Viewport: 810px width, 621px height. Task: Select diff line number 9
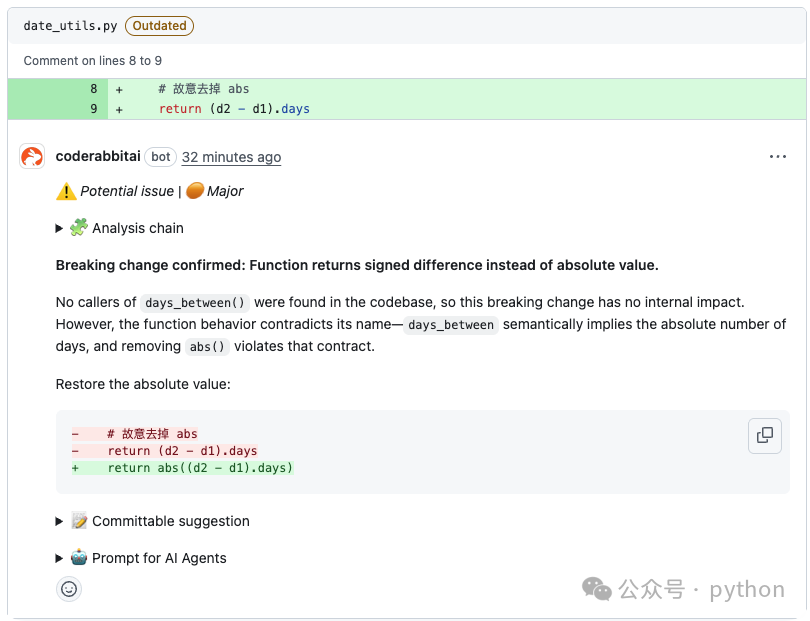click(x=94, y=109)
